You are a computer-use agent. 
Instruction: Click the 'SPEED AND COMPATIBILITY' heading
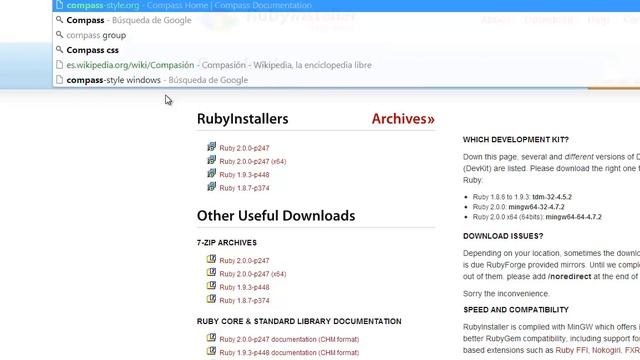516,310
